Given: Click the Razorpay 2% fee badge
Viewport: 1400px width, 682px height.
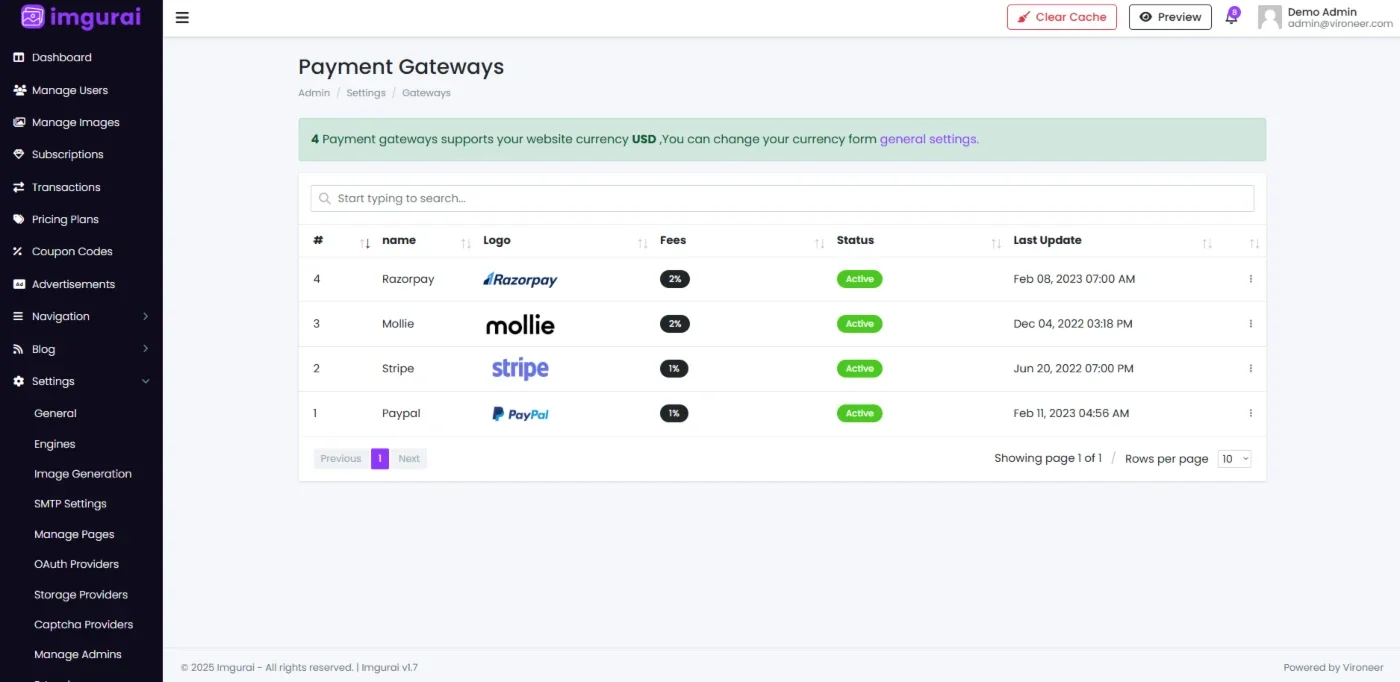Looking at the screenshot, I should [675, 279].
